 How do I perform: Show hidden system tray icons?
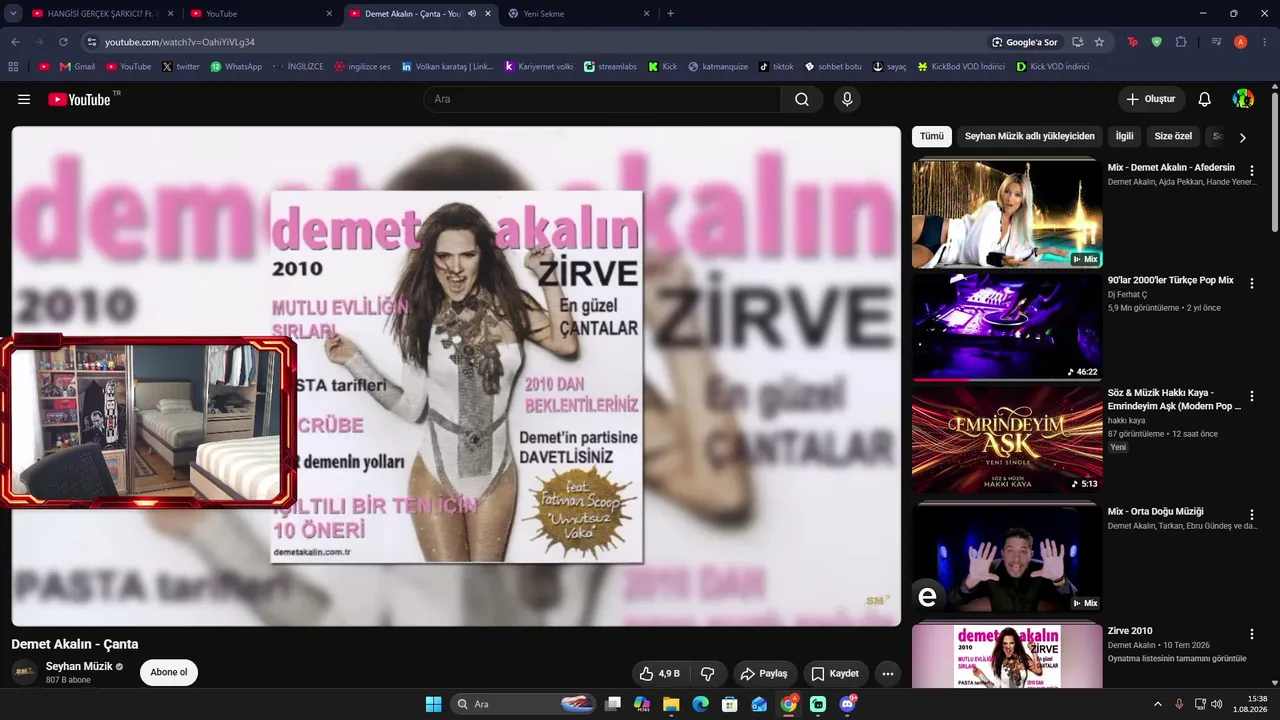(1158, 704)
